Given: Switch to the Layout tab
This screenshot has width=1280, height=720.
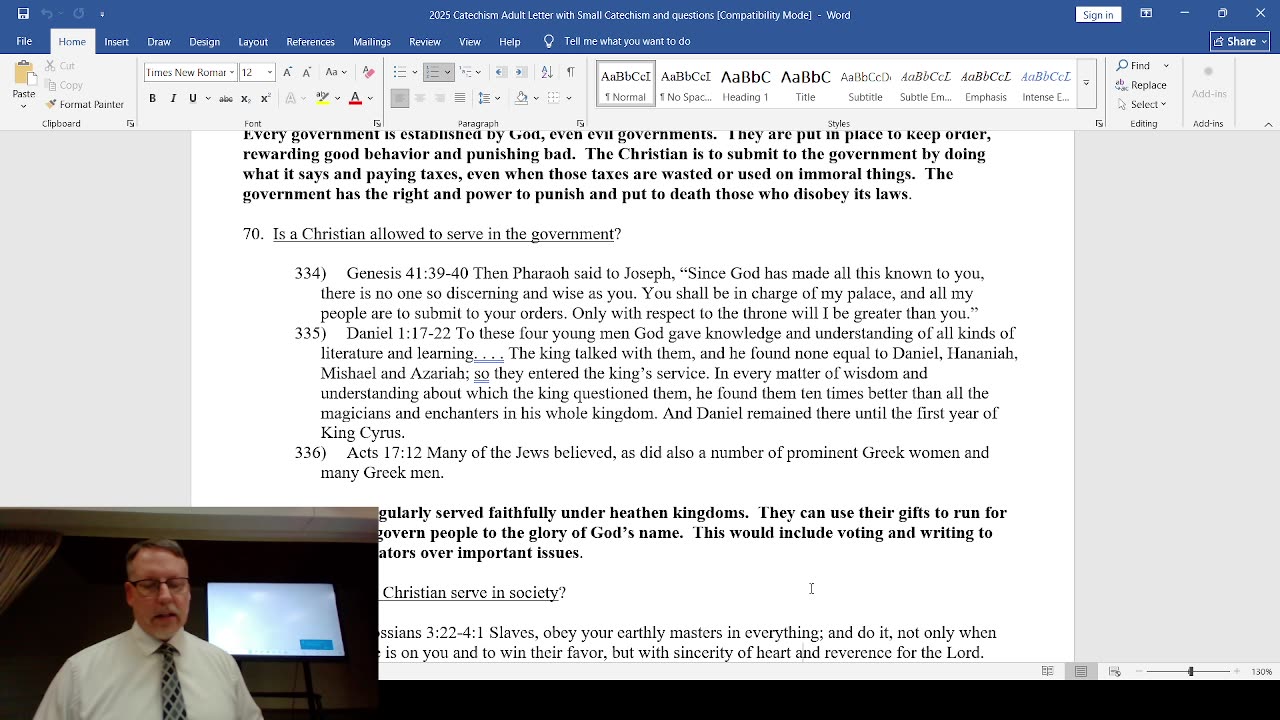Looking at the screenshot, I should [253, 41].
